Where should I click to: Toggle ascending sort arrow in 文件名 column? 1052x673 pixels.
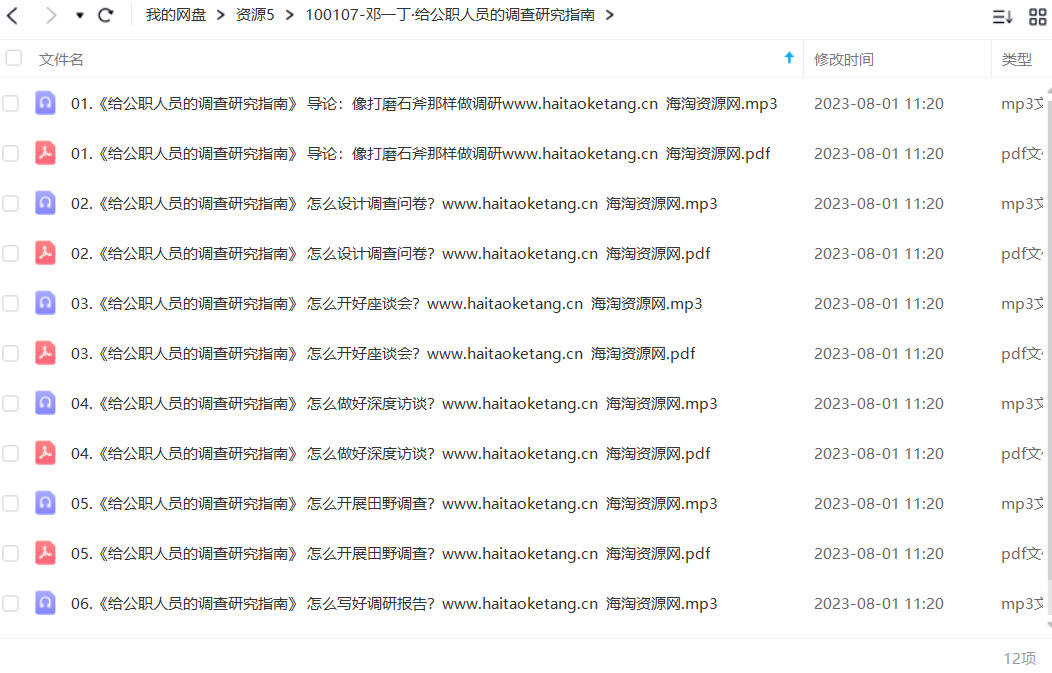pos(789,58)
